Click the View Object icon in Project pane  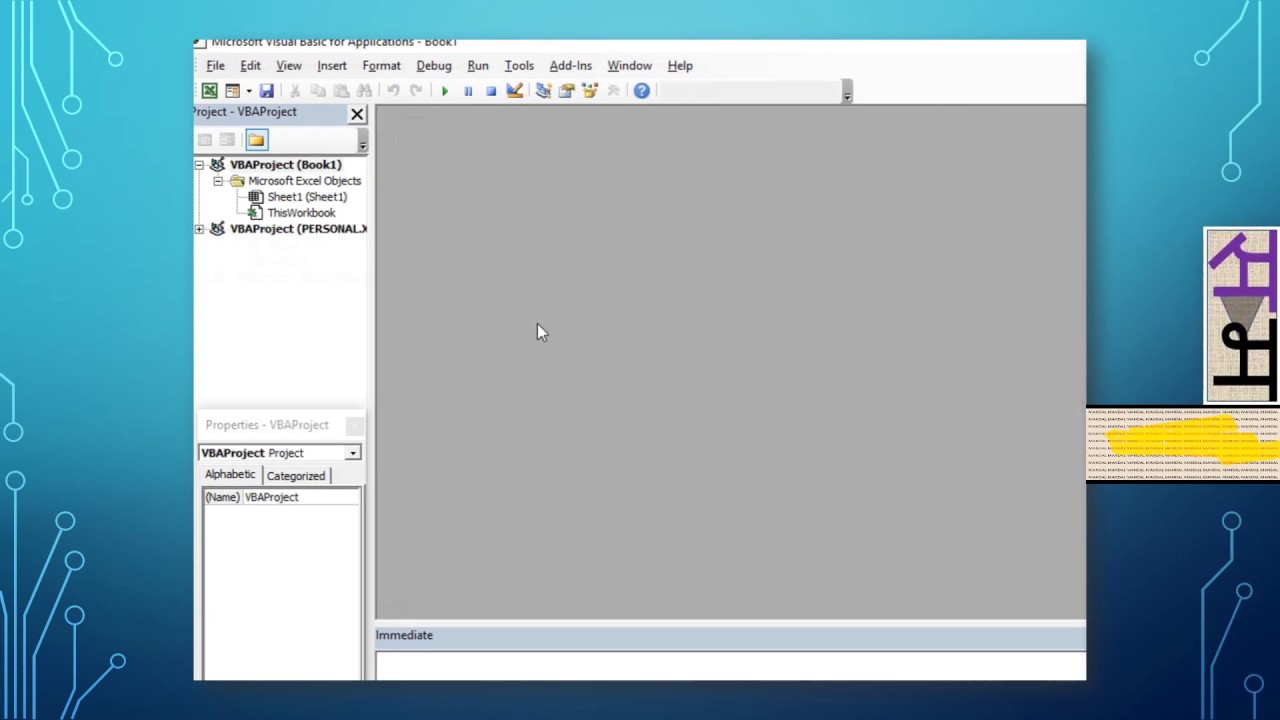click(x=228, y=140)
